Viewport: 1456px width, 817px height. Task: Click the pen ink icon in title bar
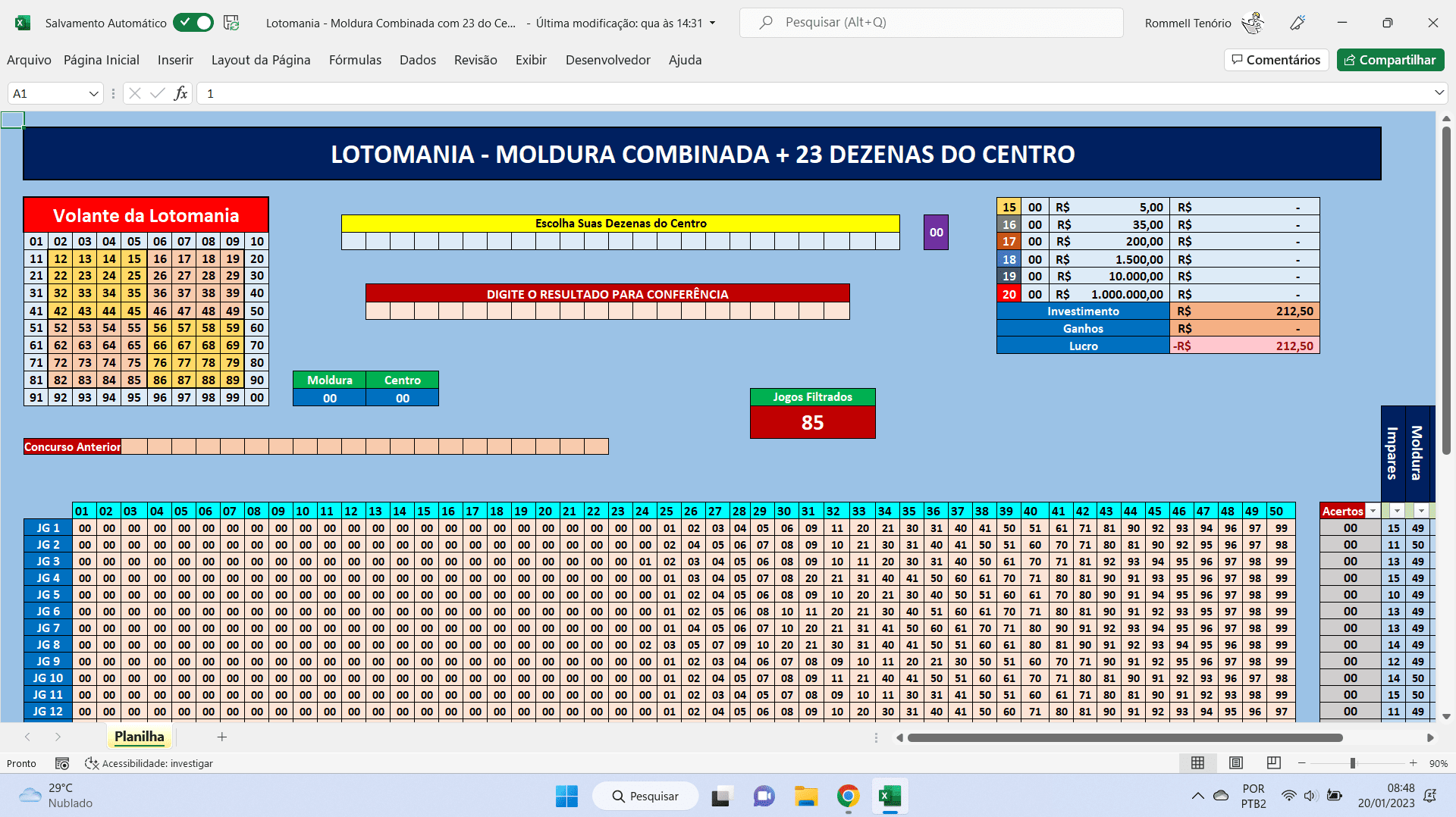tap(1298, 23)
